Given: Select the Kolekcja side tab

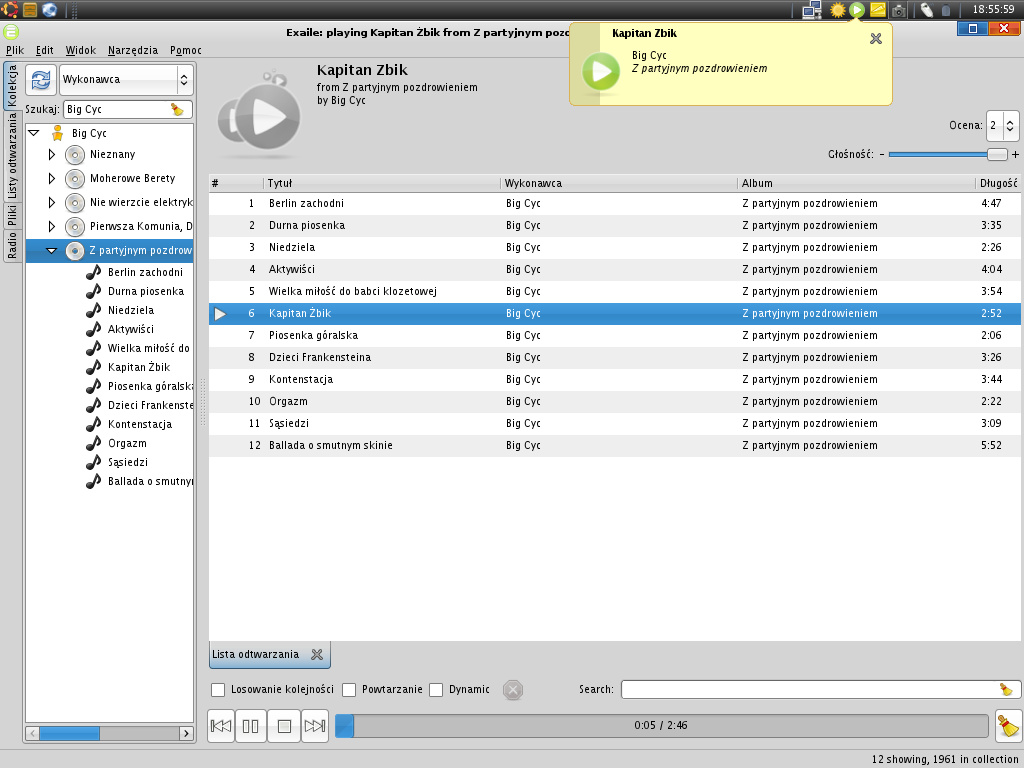Looking at the screenshot, I should pos(12,86).
